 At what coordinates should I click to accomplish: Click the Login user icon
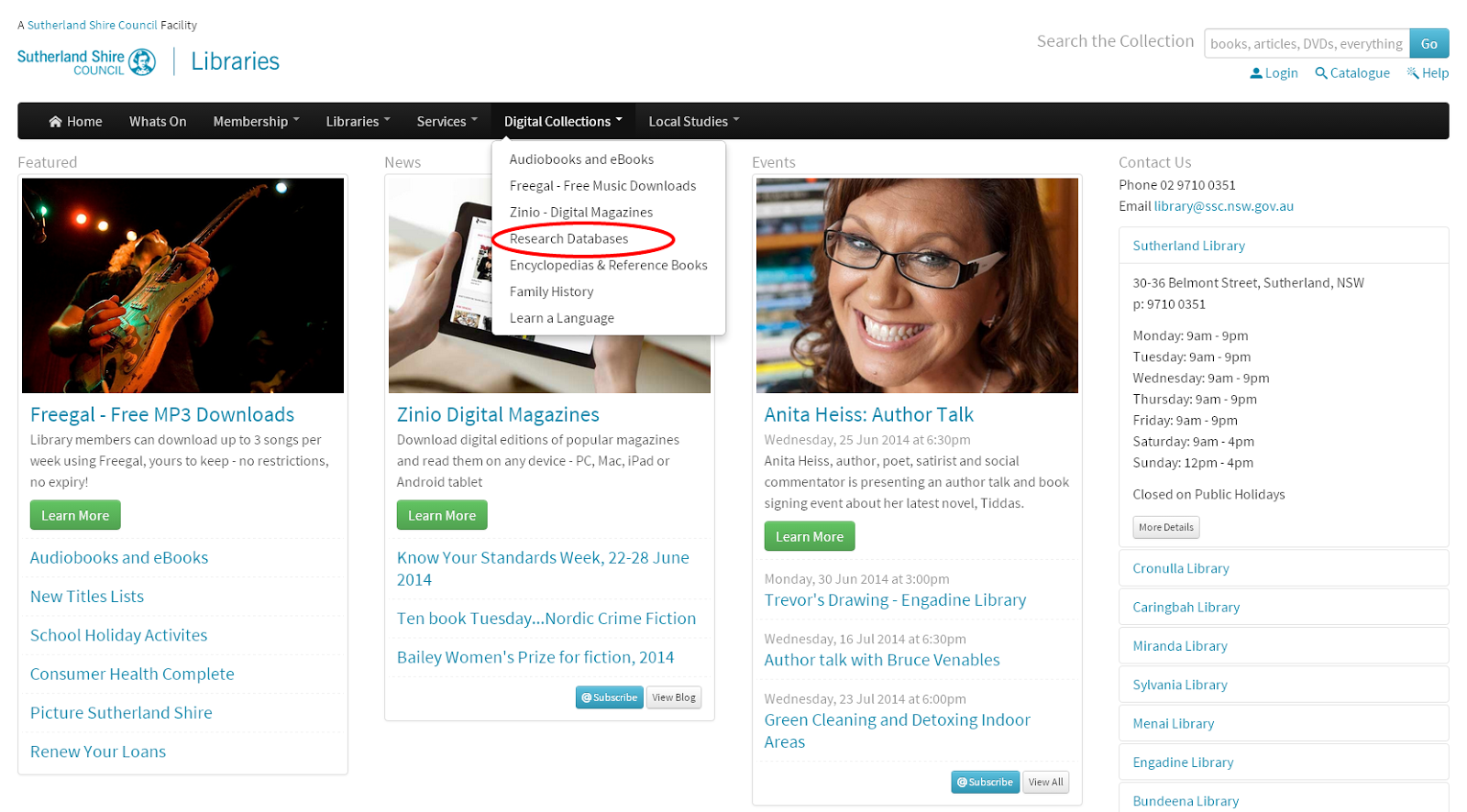[1256, 73]
